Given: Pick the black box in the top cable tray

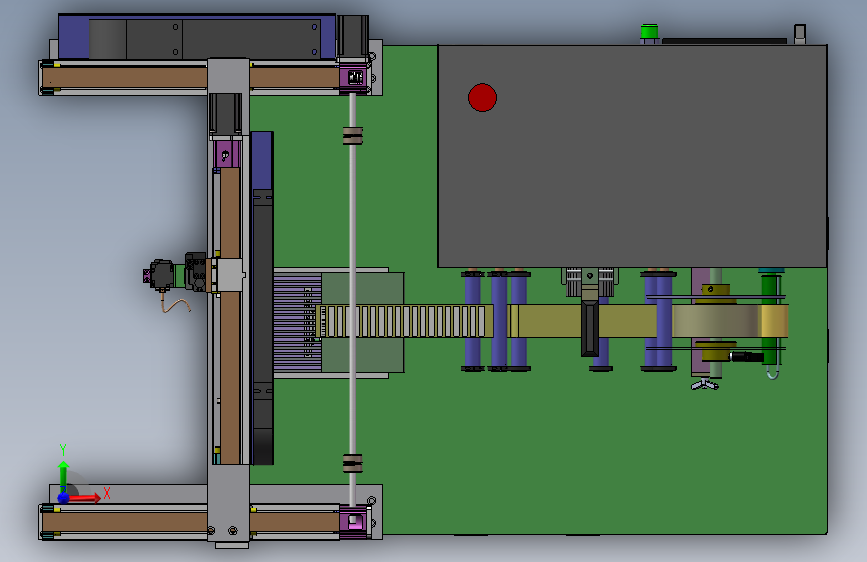Looking at the screenshot, I should pos(205,39).
